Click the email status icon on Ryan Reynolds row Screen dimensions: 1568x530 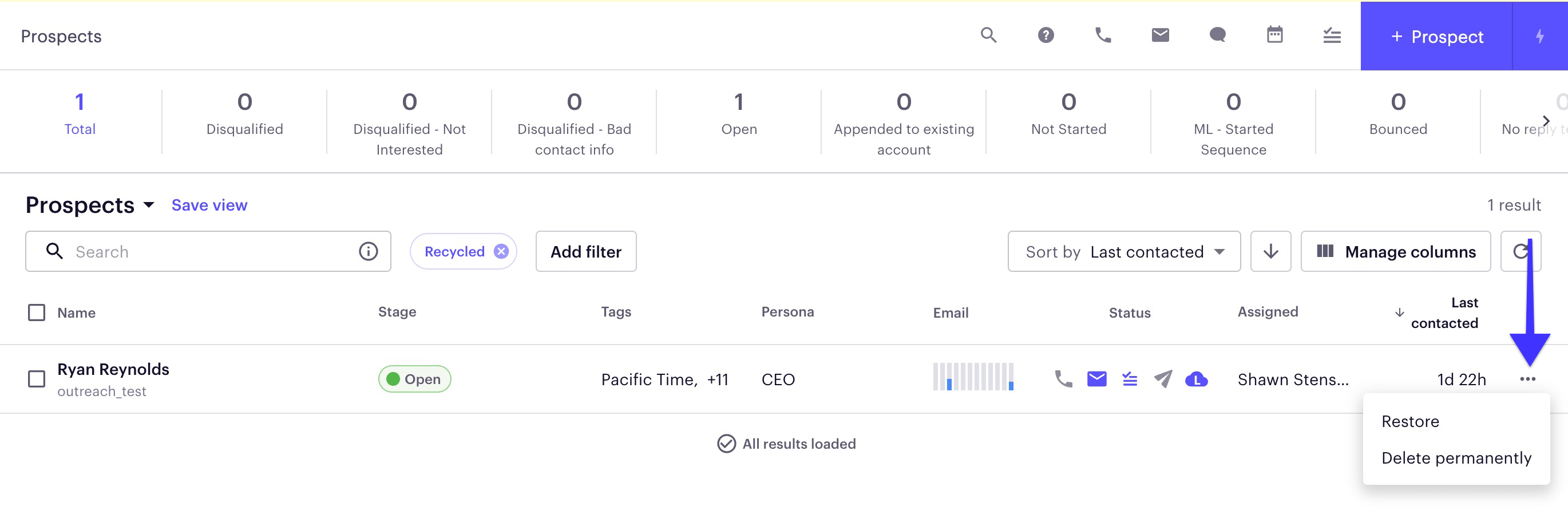(x=1097, y=378)
